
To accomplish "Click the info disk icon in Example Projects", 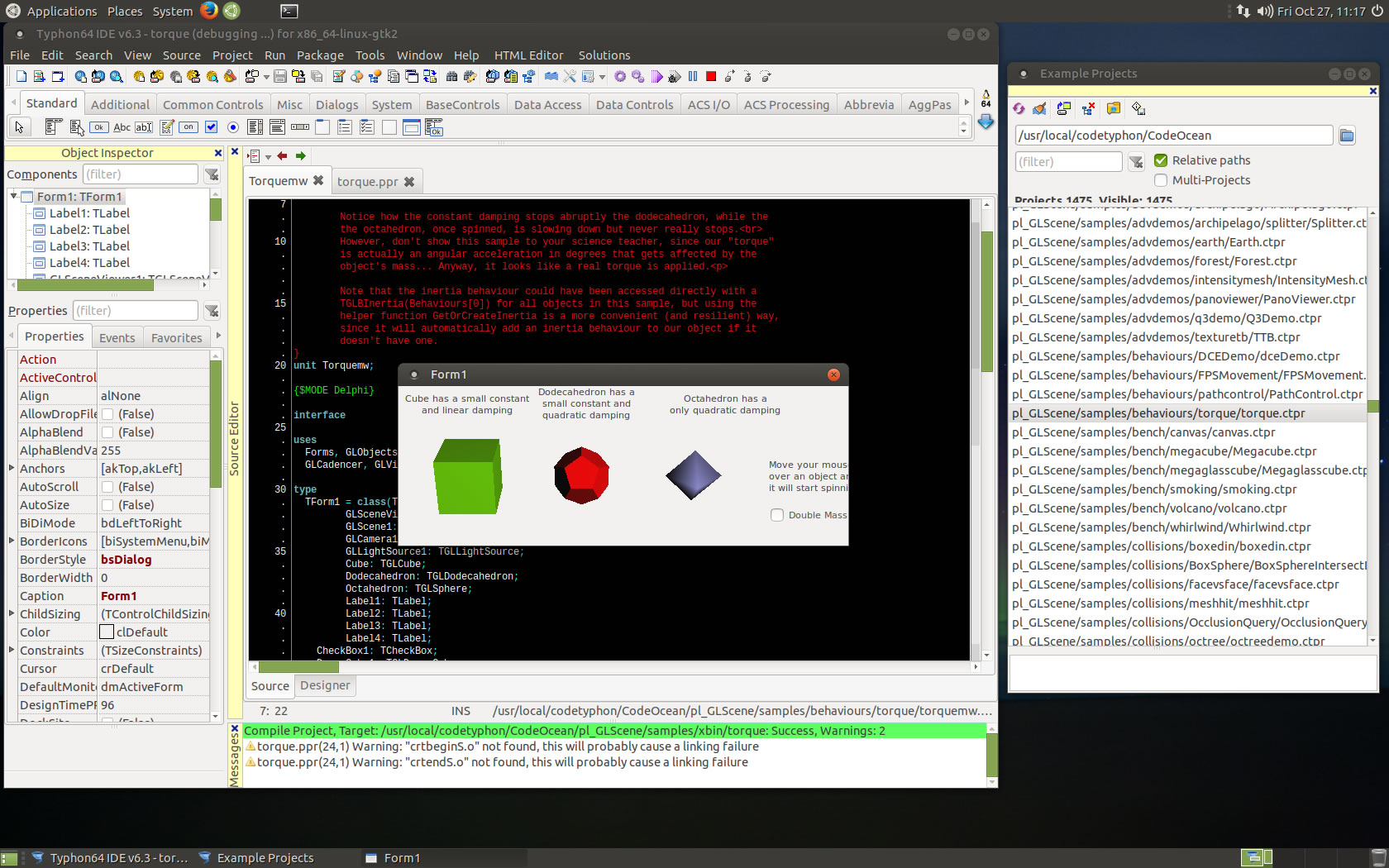I will point(1138,108).
